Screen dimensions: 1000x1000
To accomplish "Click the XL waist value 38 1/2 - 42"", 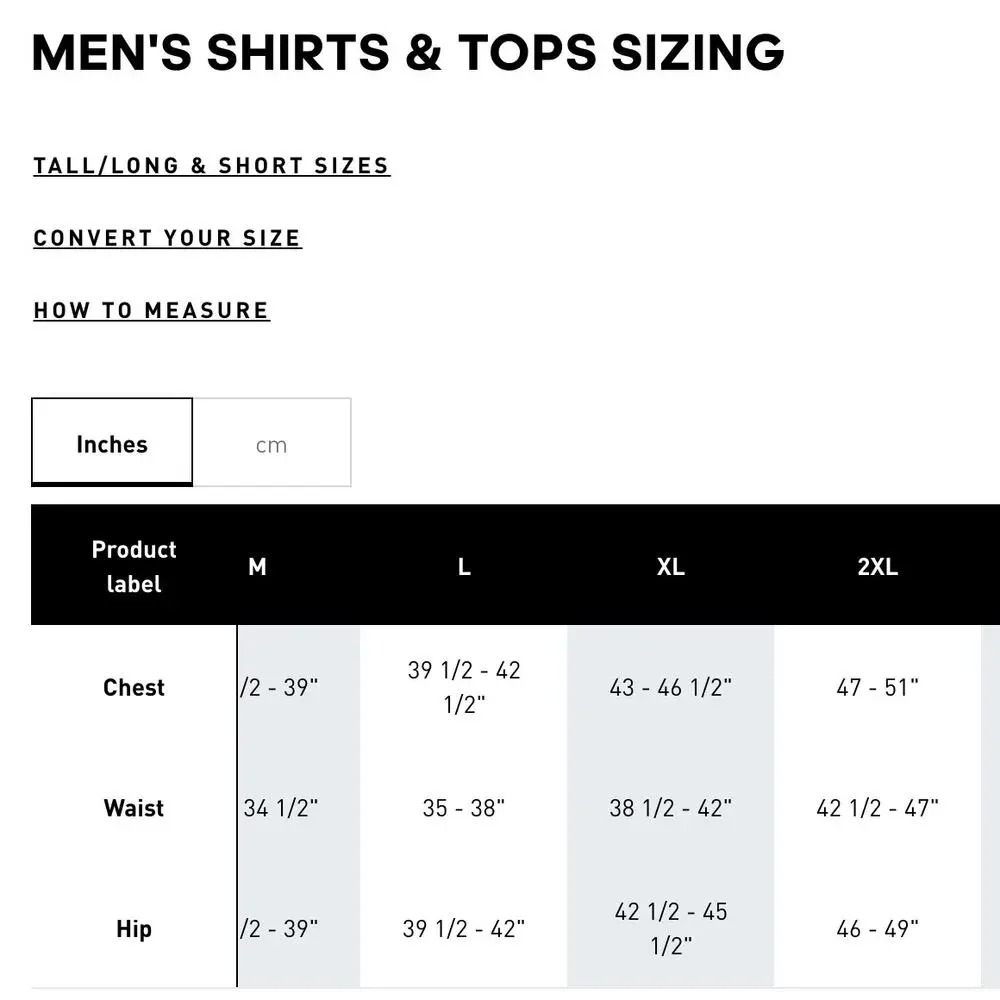I will coord(671,808).
